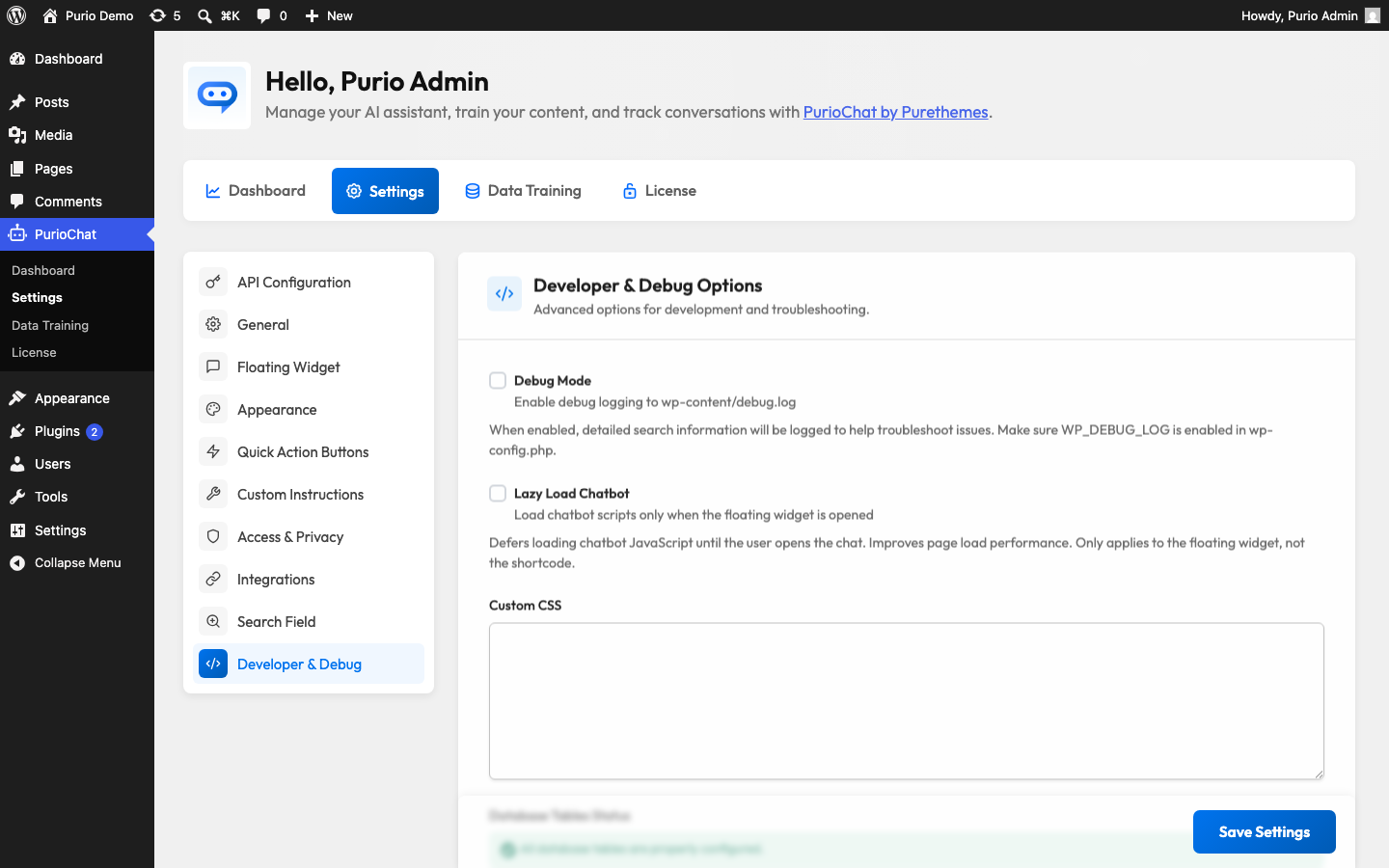
Task: Enable the Debug Mode checkbox
Action: 498,380
